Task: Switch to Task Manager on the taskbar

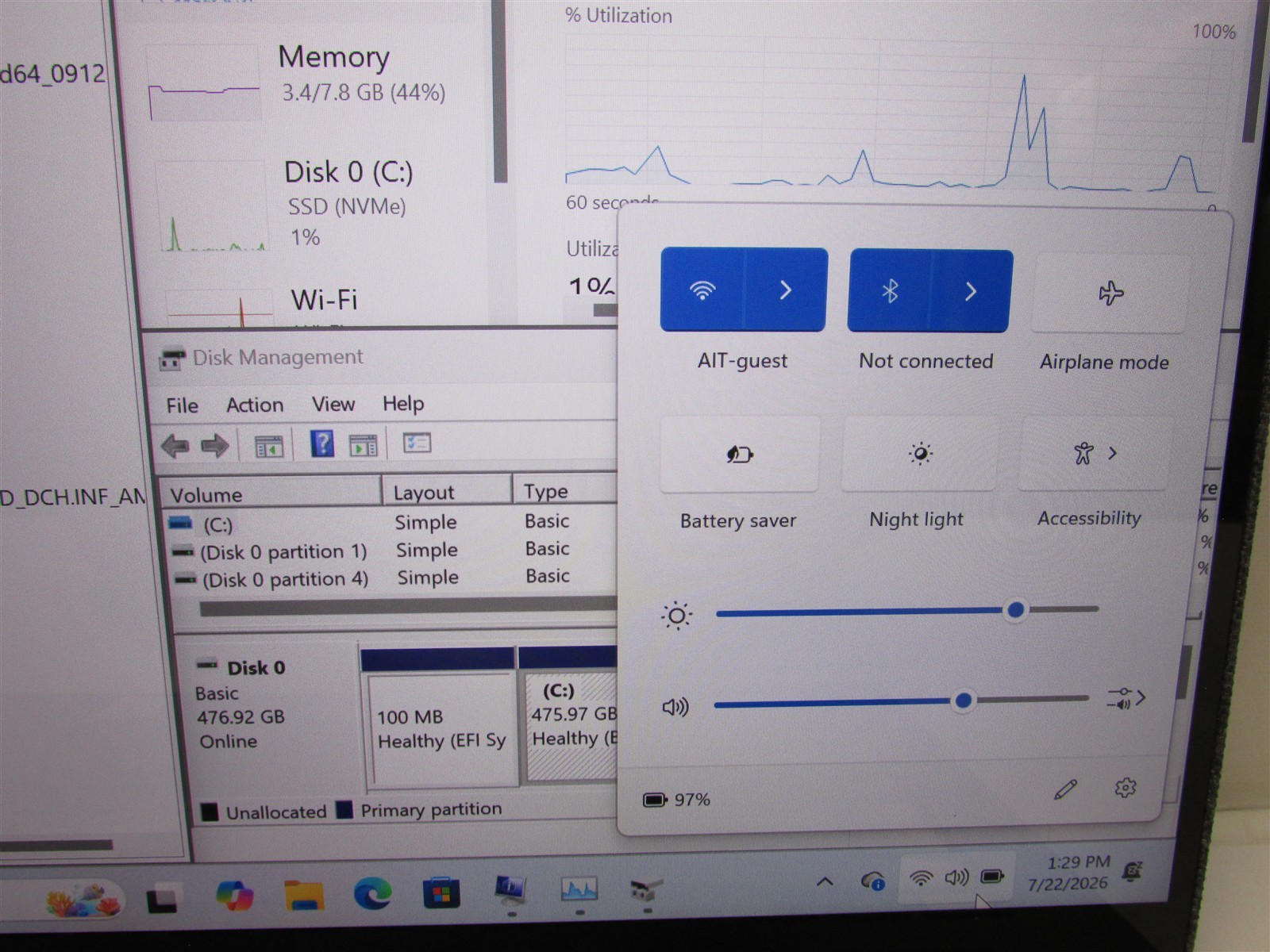Action: (x=579, y=889)
